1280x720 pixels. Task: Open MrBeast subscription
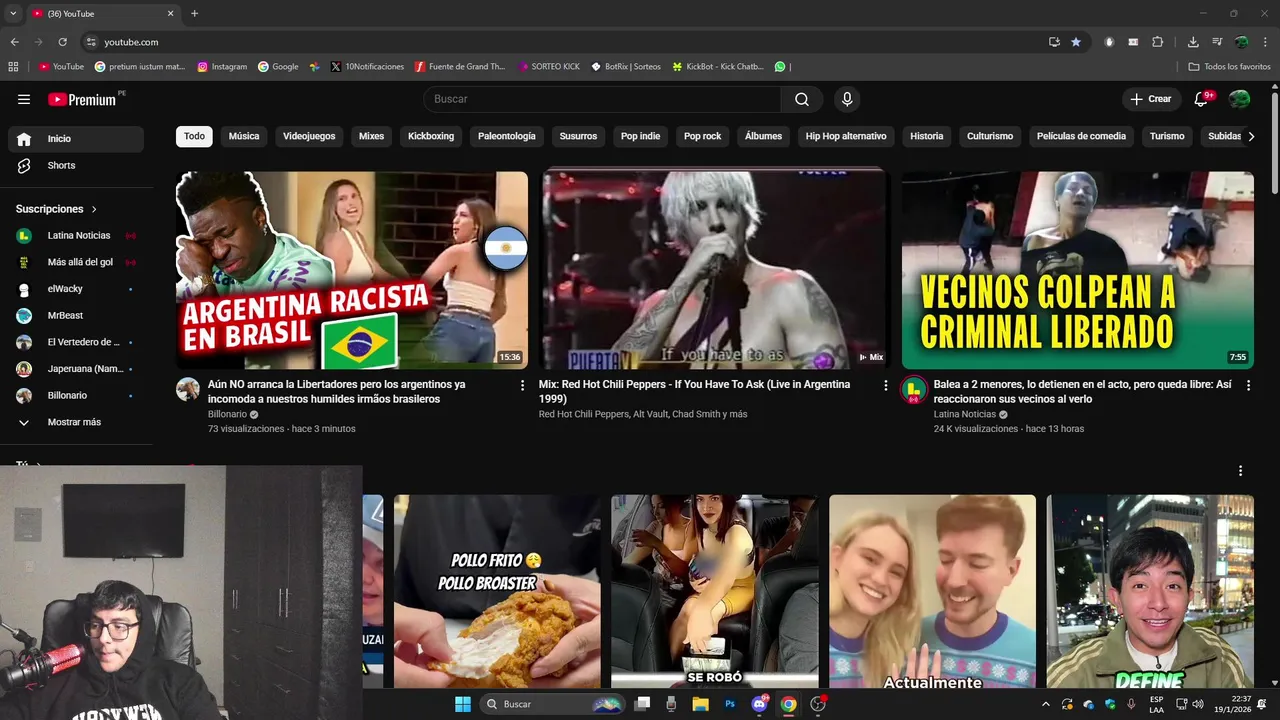(76, 315)
